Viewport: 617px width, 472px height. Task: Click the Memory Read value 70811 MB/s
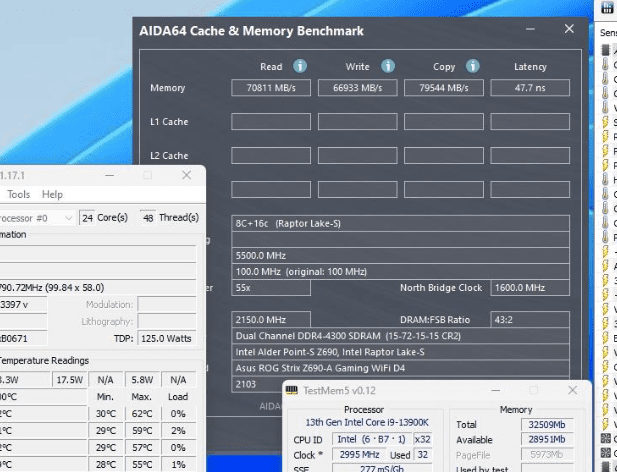pyautogui.click(x=271, y=88)
